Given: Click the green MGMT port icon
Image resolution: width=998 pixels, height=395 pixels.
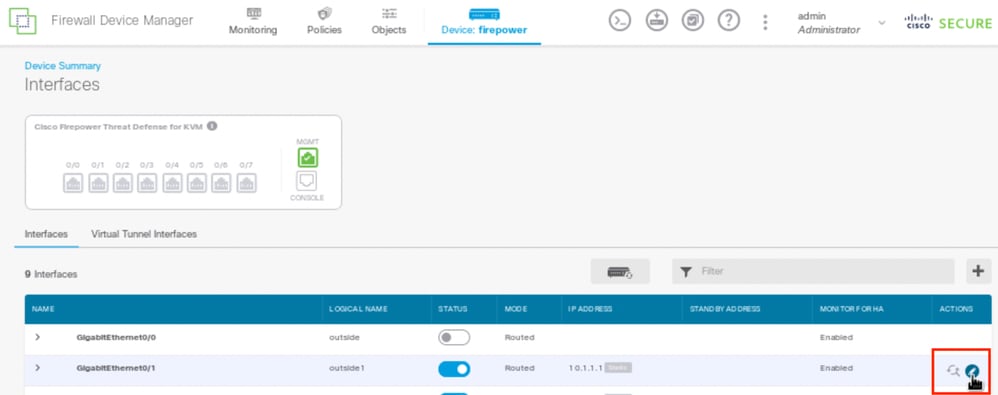Looking at the screenshot, I should point(307,158).
